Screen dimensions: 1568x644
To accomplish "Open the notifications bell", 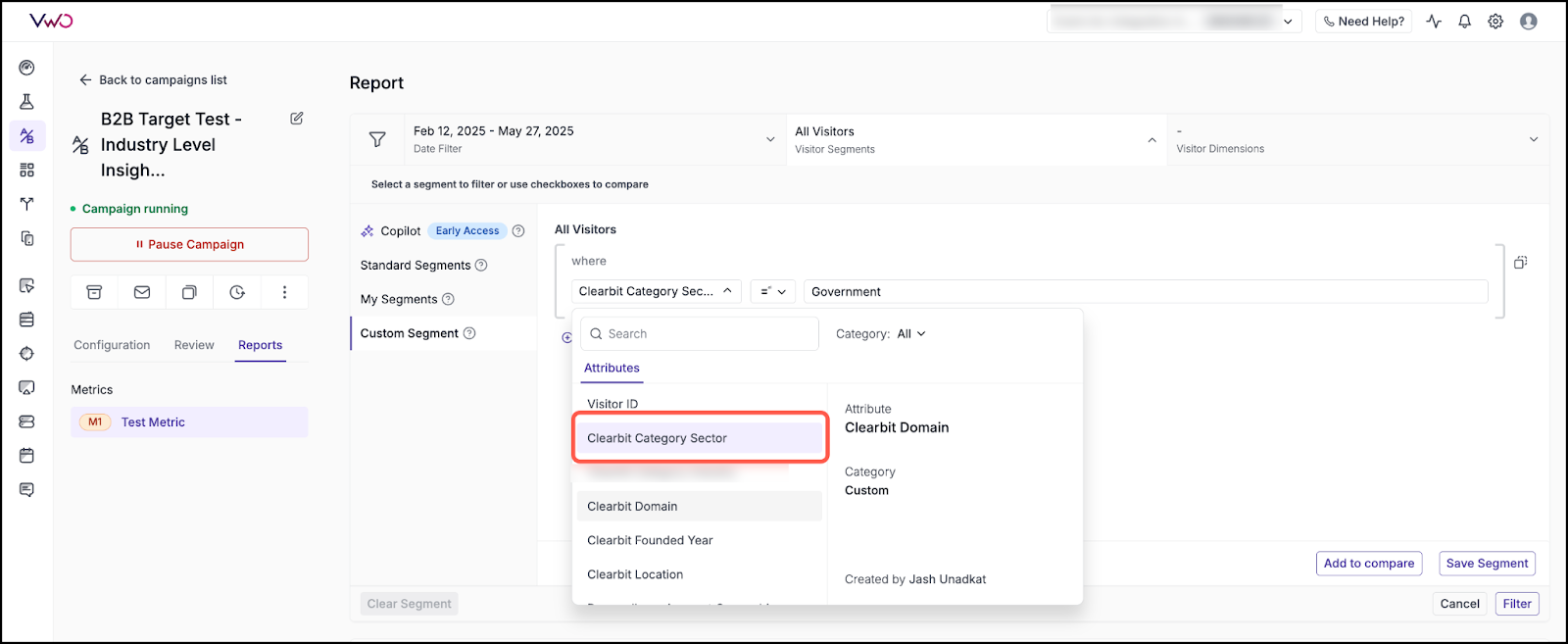I will tap(1464, 22).
